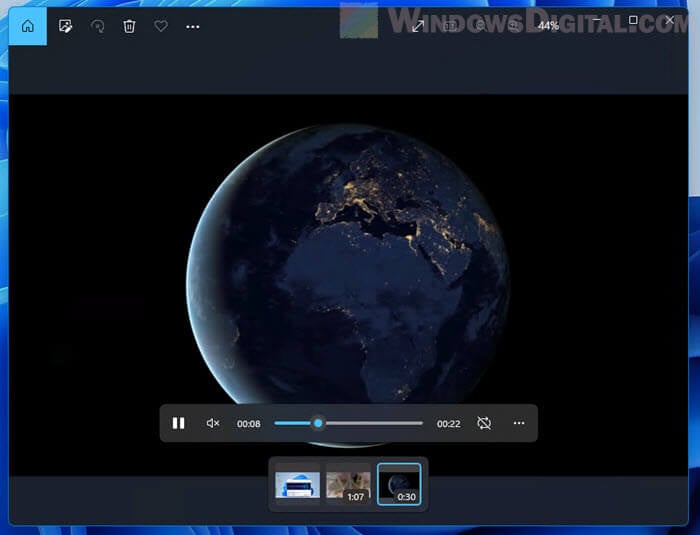Go to Photos home view
This screenshot has width=700, height=535.
[x=28, y=26]
